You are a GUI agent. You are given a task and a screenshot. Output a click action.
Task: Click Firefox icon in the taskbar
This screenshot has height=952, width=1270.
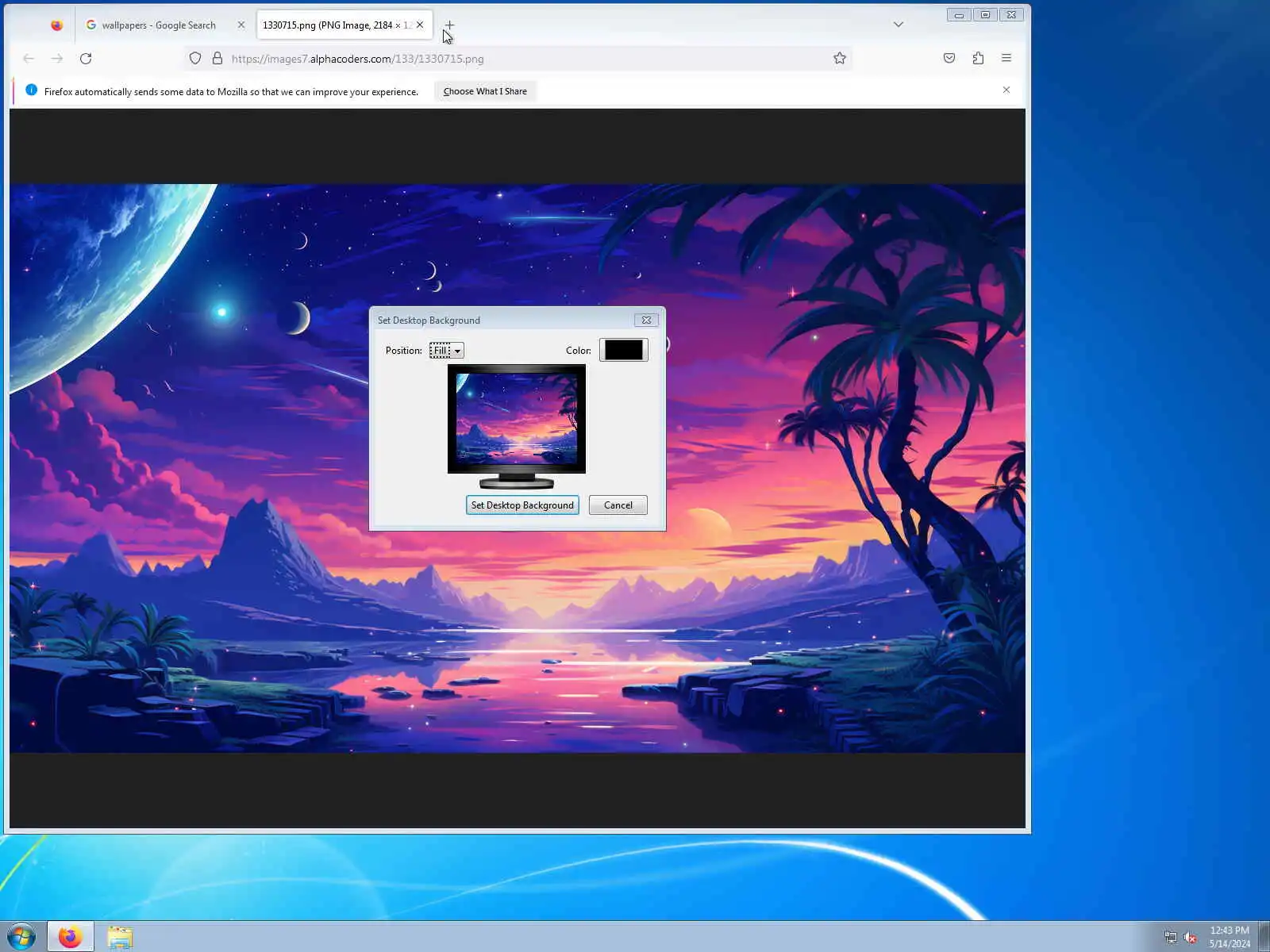coord(70,937)
